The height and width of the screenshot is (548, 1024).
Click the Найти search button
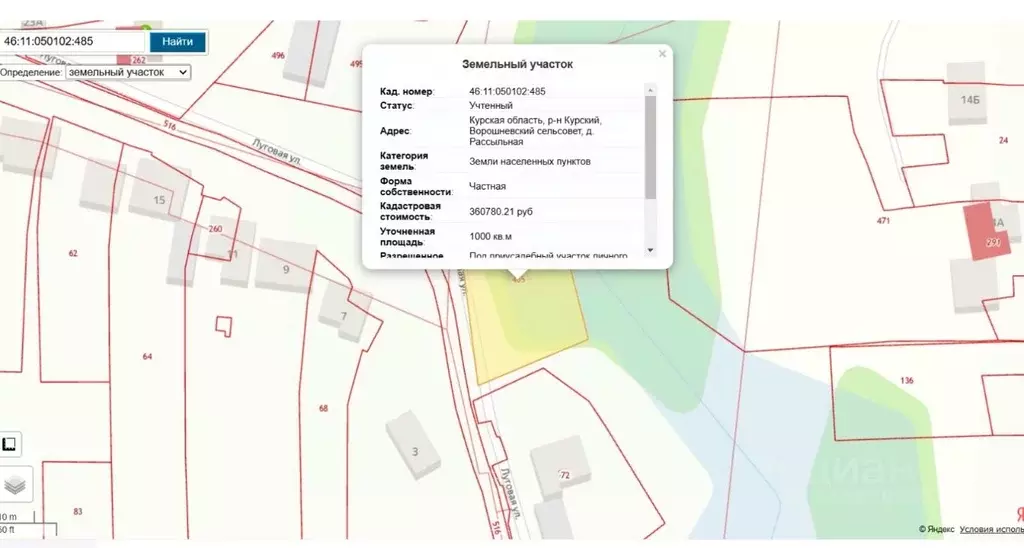pos(177,41)
